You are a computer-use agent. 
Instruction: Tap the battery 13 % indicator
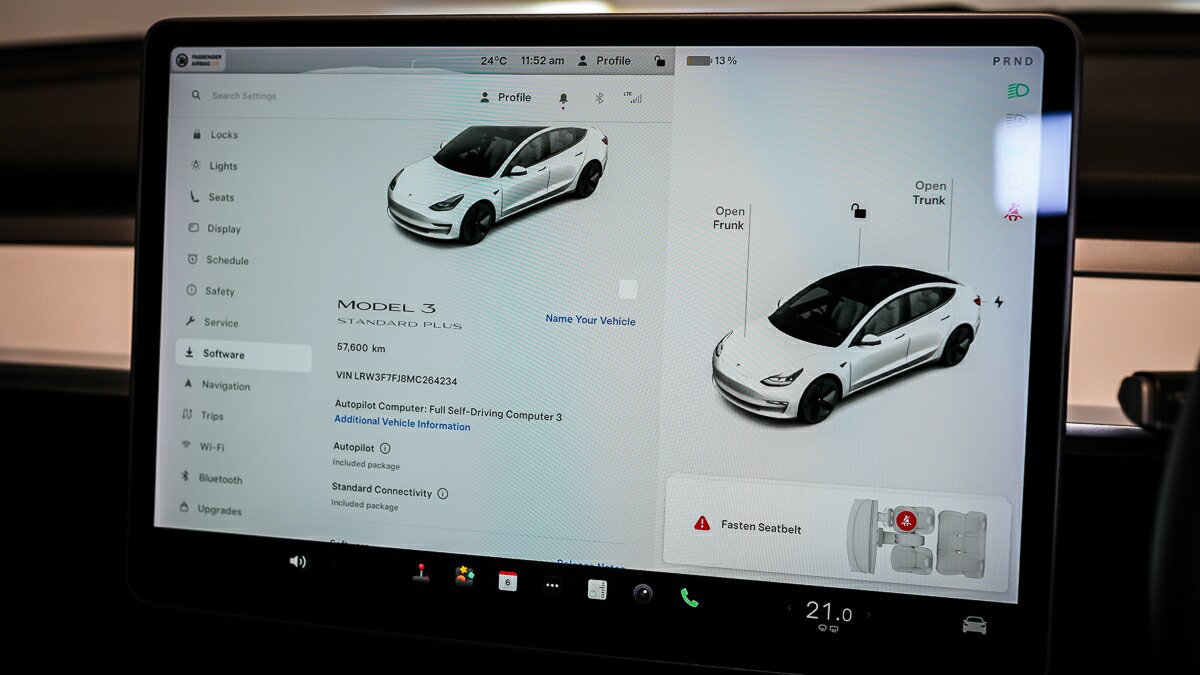(x=712, y=61)
